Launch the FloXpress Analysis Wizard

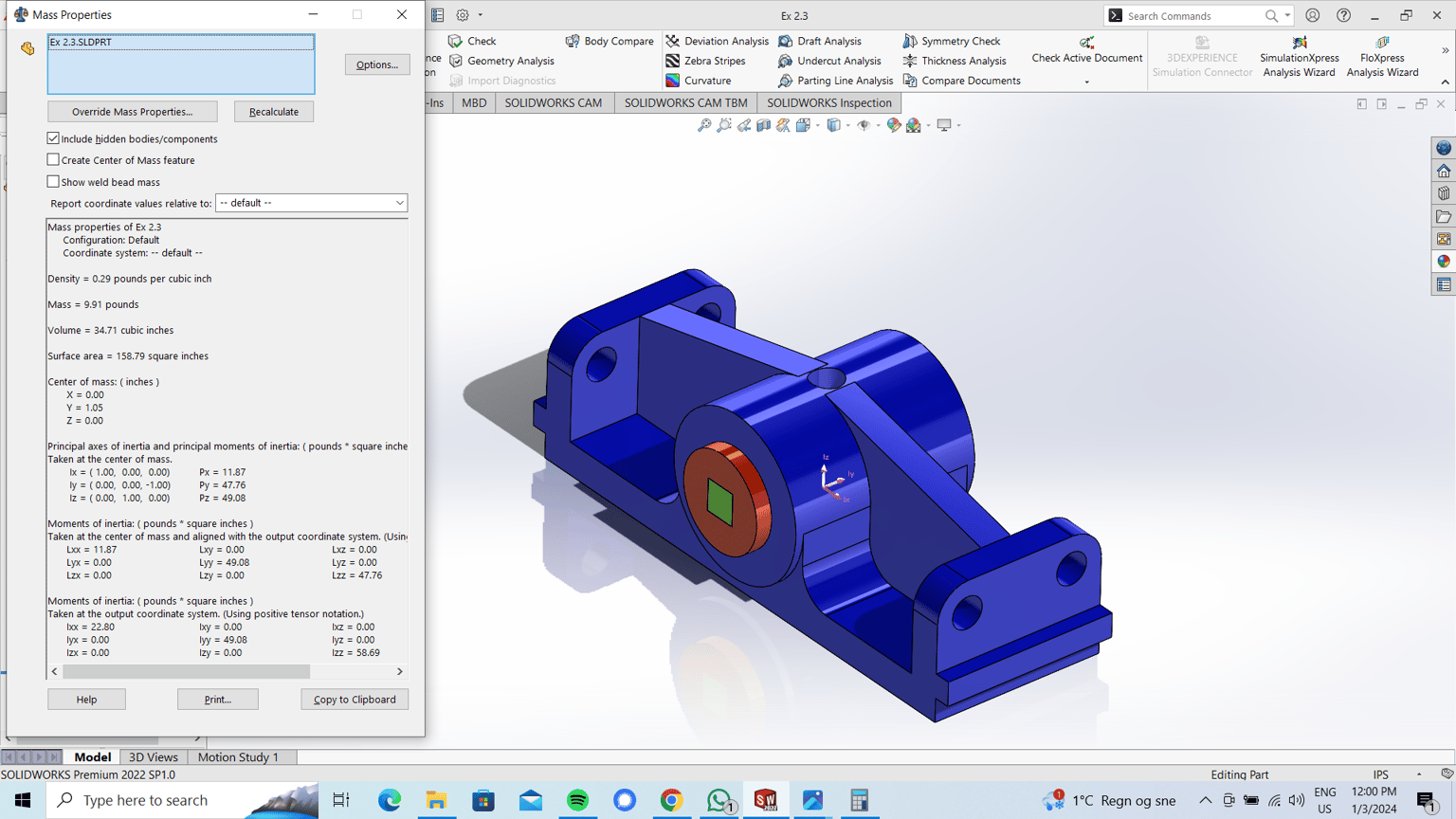point(1382,57)
